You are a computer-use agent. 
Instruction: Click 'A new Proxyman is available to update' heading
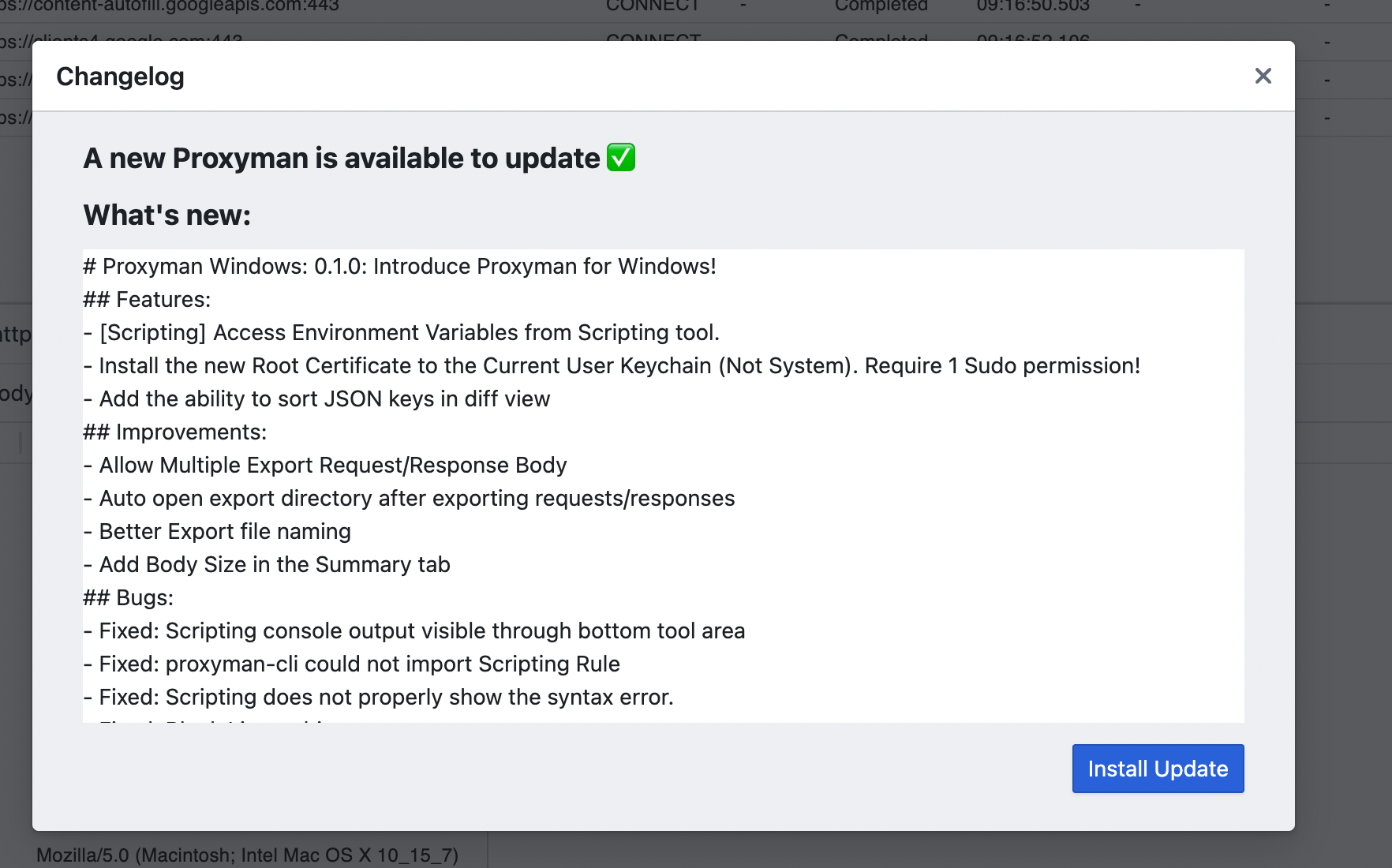pos(342,158)
